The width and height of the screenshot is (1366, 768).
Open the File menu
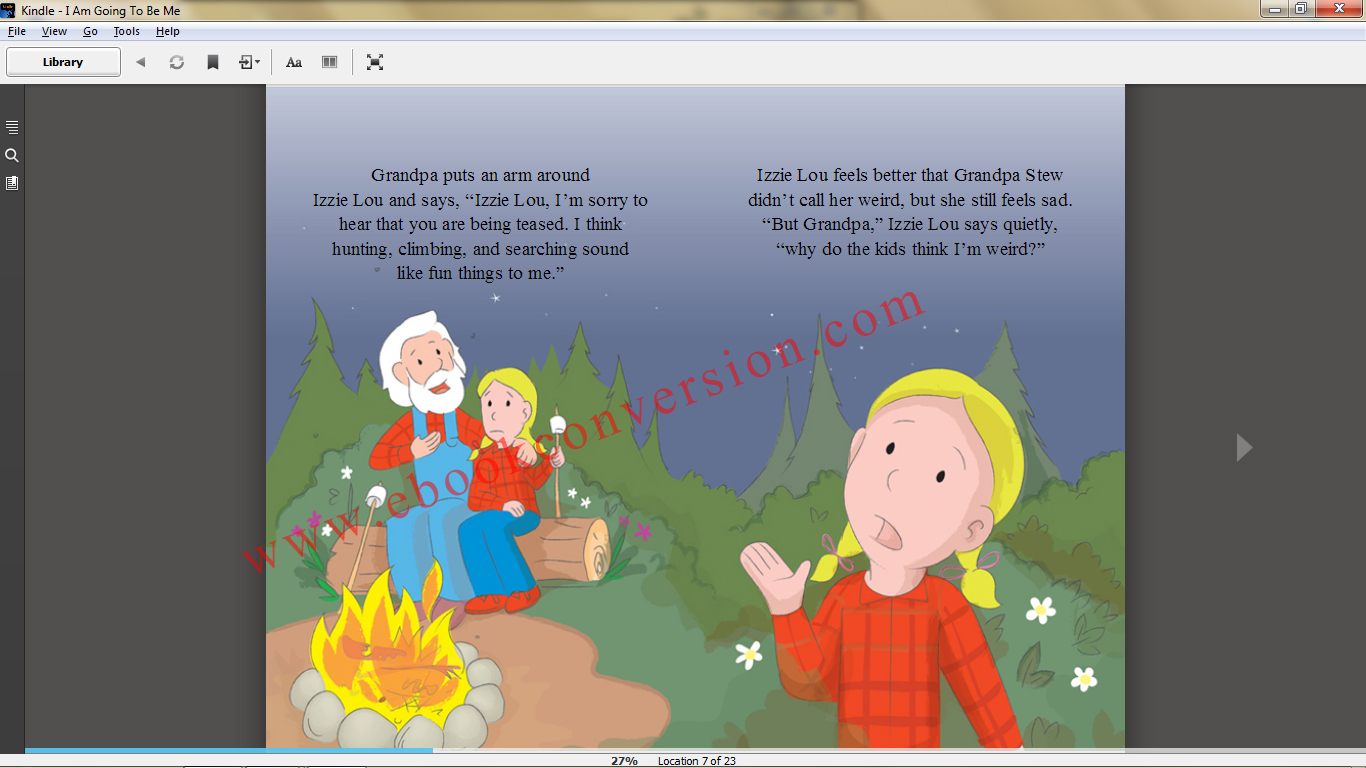(17, 31)
